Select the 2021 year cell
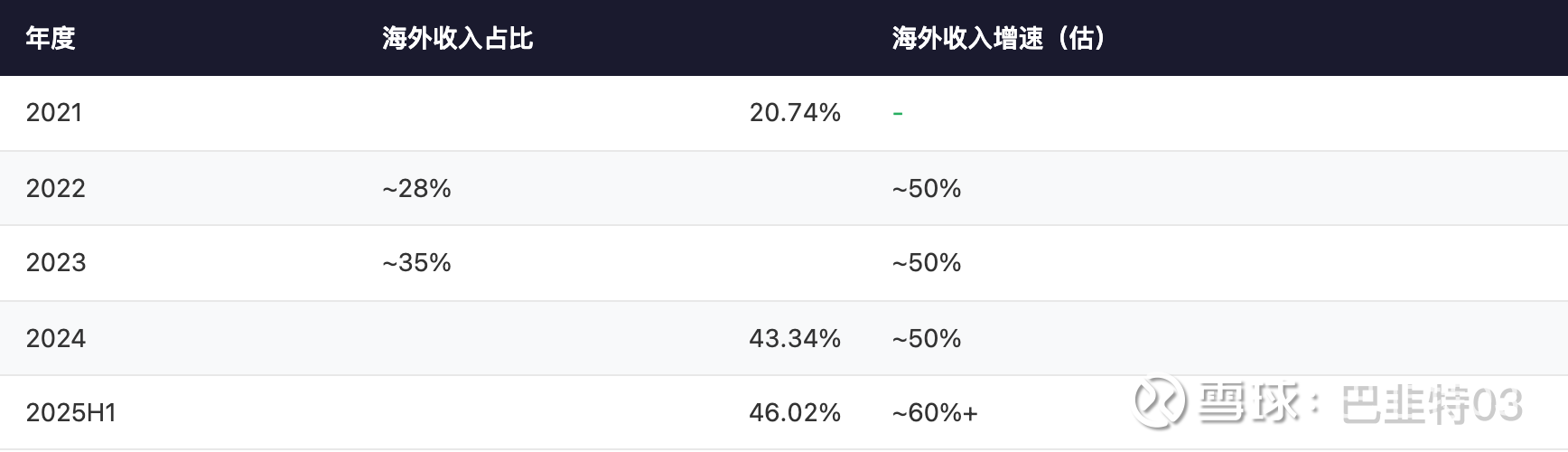 coord(54,113)
